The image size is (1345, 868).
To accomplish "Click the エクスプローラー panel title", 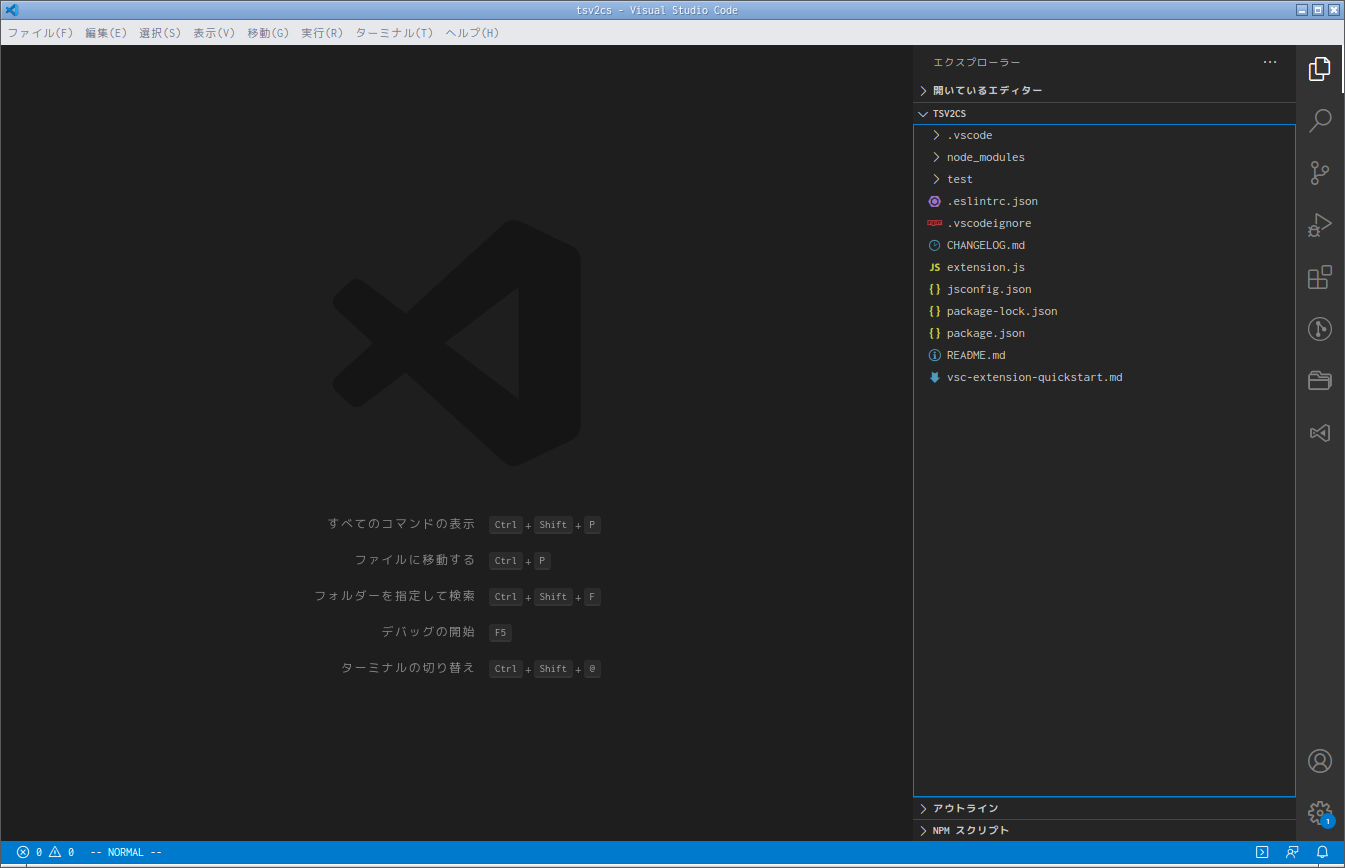I will point(977,62).
